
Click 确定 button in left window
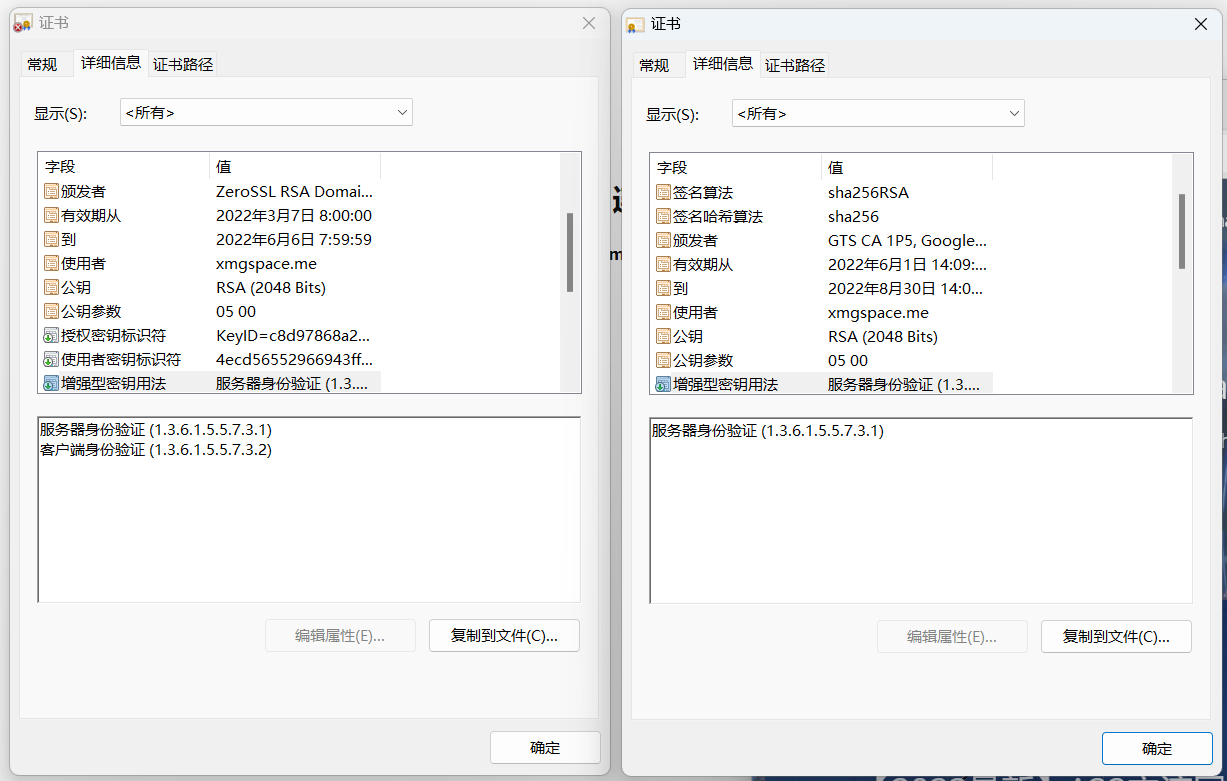pos(545,747)
